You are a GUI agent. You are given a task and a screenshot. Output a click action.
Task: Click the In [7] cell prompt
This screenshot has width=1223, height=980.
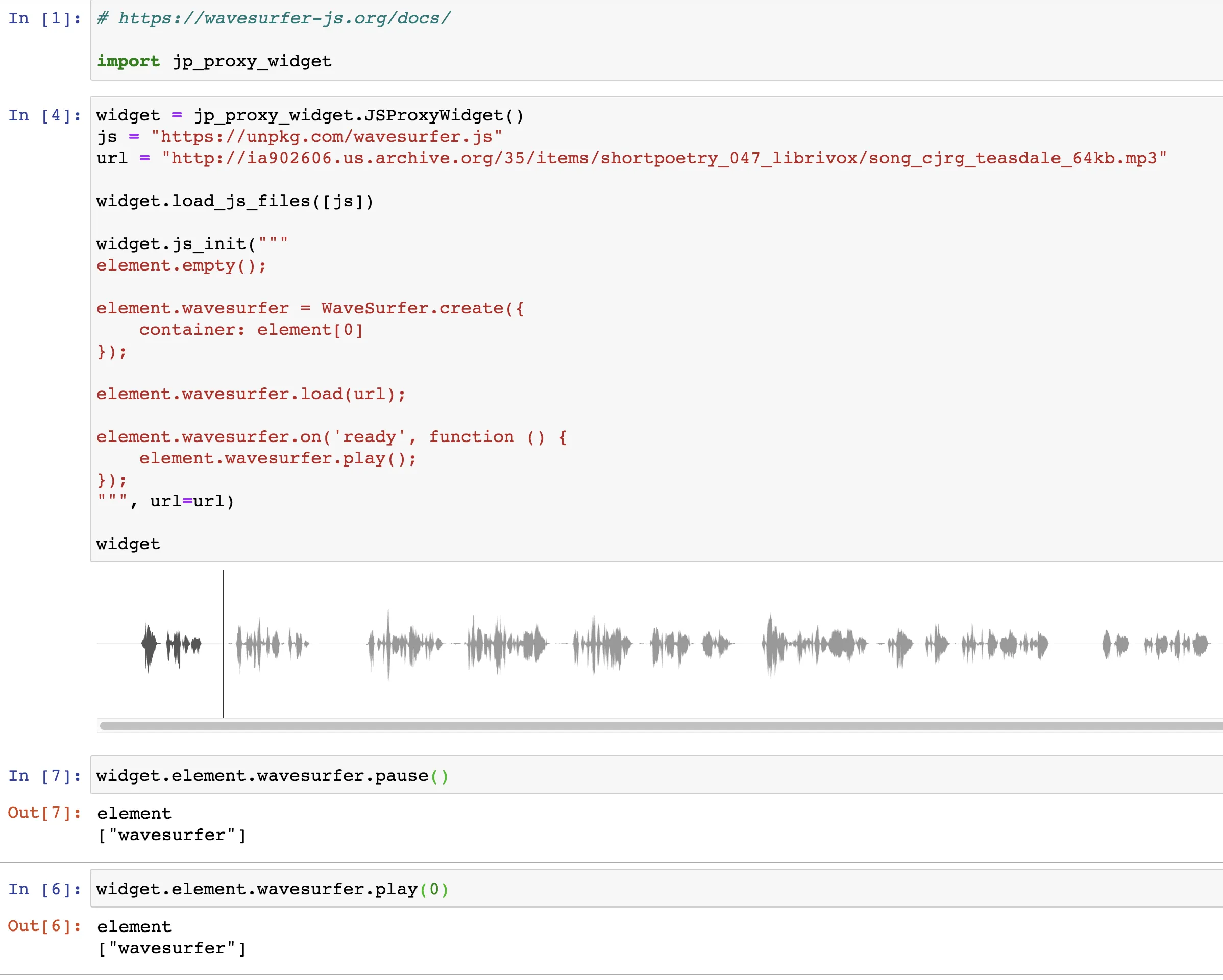pos(44,775)
